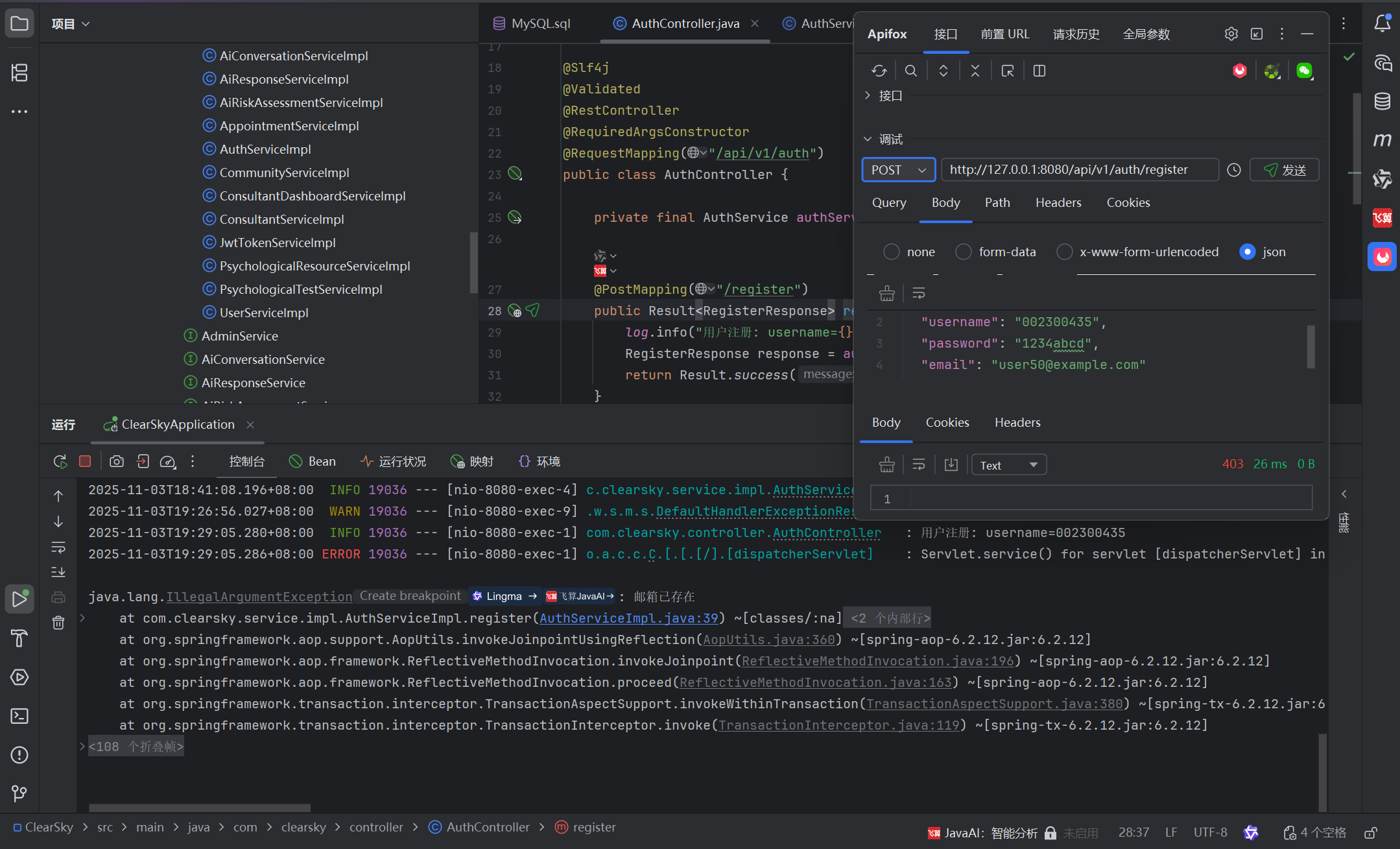
Task: Click the Apifox refresh icon
Action: coord(879,71)
